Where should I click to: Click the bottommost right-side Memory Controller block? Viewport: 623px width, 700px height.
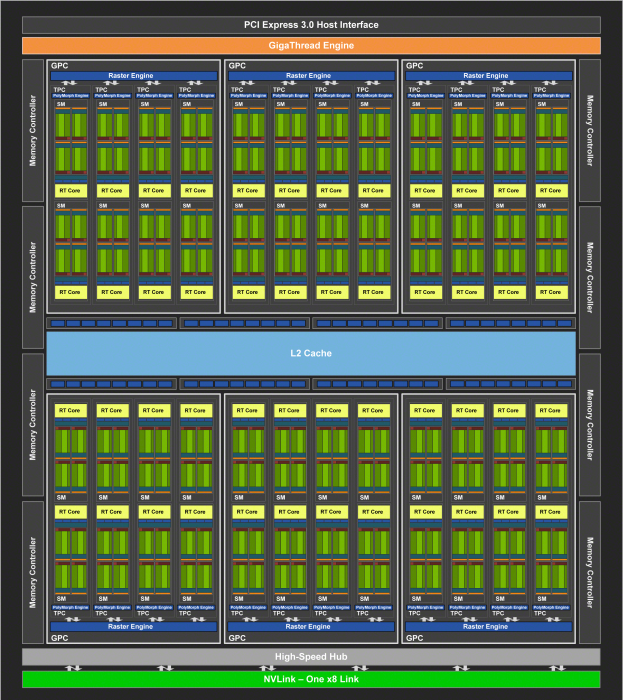coord(590,572)
